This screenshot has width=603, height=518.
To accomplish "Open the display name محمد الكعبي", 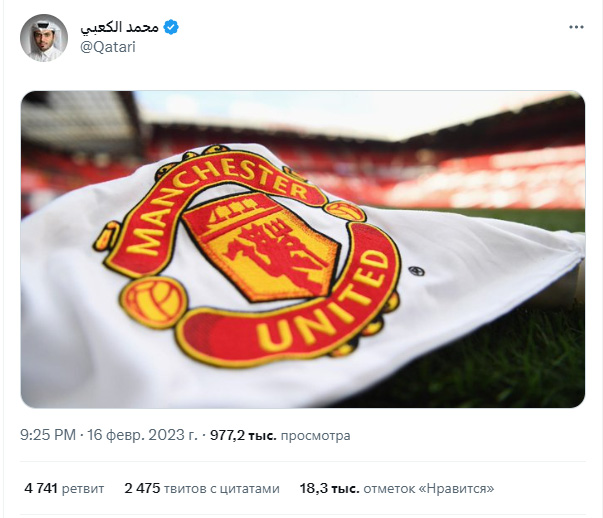I will [x=119, y=27].
